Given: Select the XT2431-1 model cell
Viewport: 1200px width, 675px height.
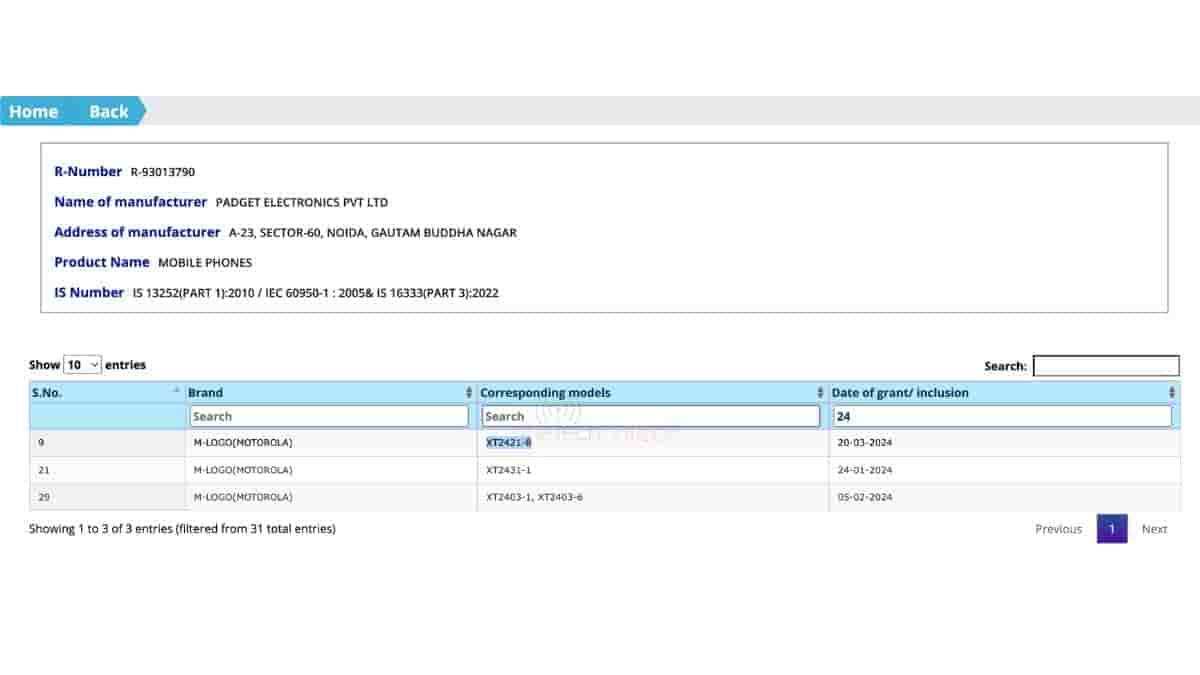Looking at the screenshot, I should pyautogui.click(x=509, y=470).
